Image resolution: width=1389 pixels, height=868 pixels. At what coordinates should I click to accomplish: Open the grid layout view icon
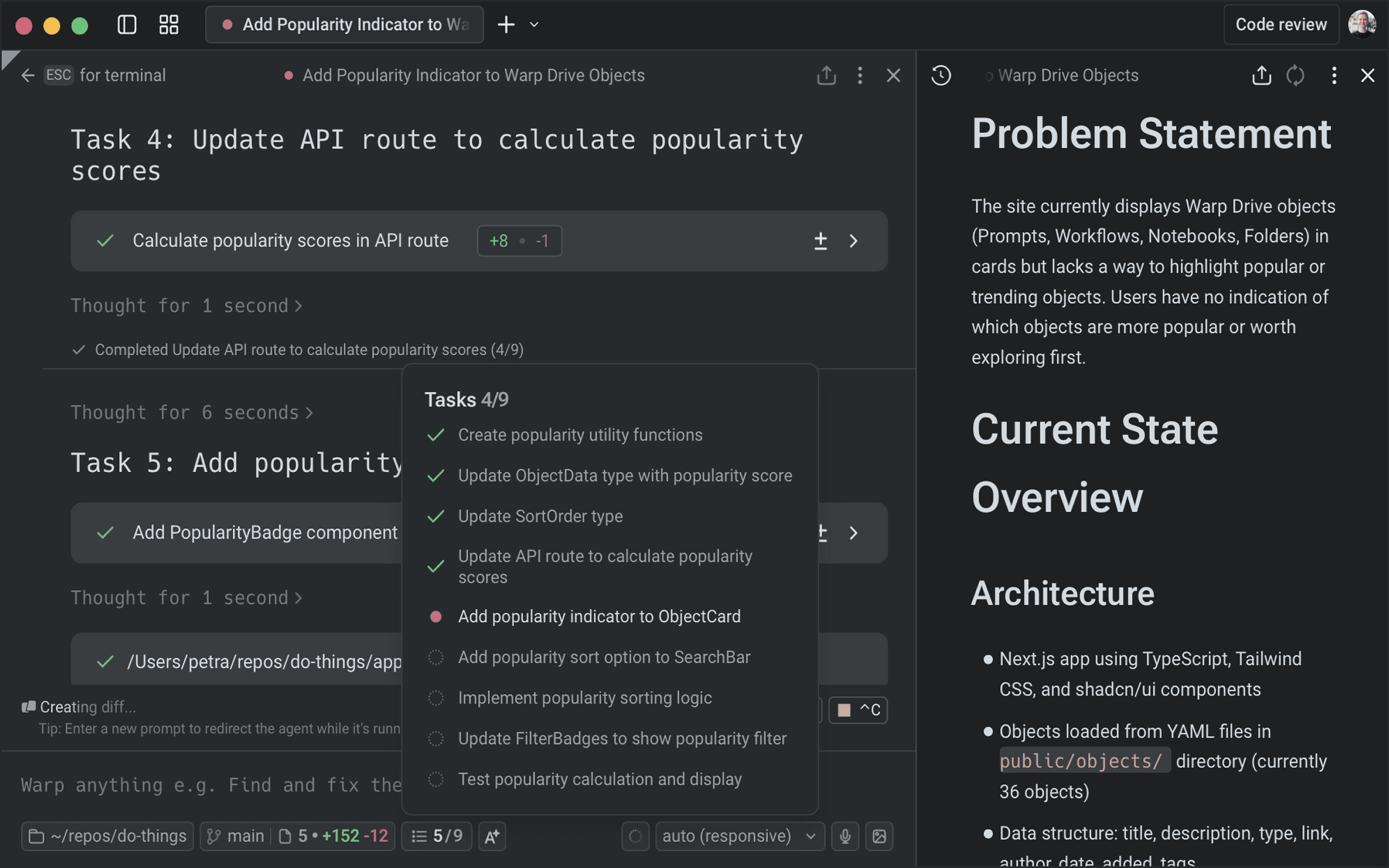click(x=168, y=24)
